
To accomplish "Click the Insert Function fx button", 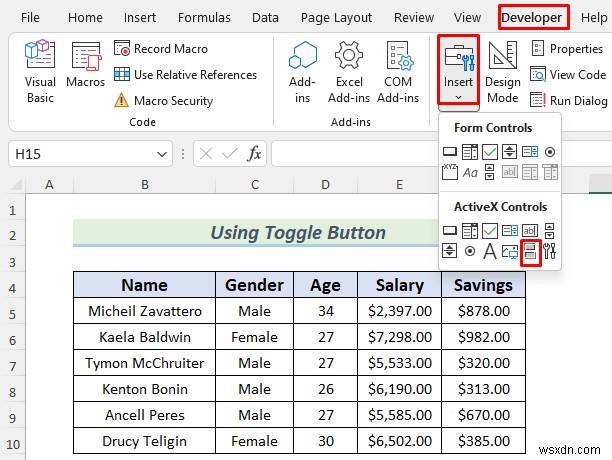I will (254, 154).
